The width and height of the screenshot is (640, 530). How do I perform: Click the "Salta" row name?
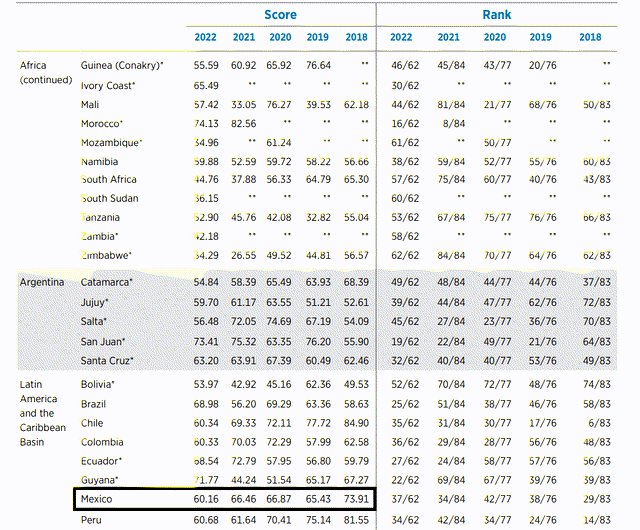pyautogui.click(x=93, y=321)
